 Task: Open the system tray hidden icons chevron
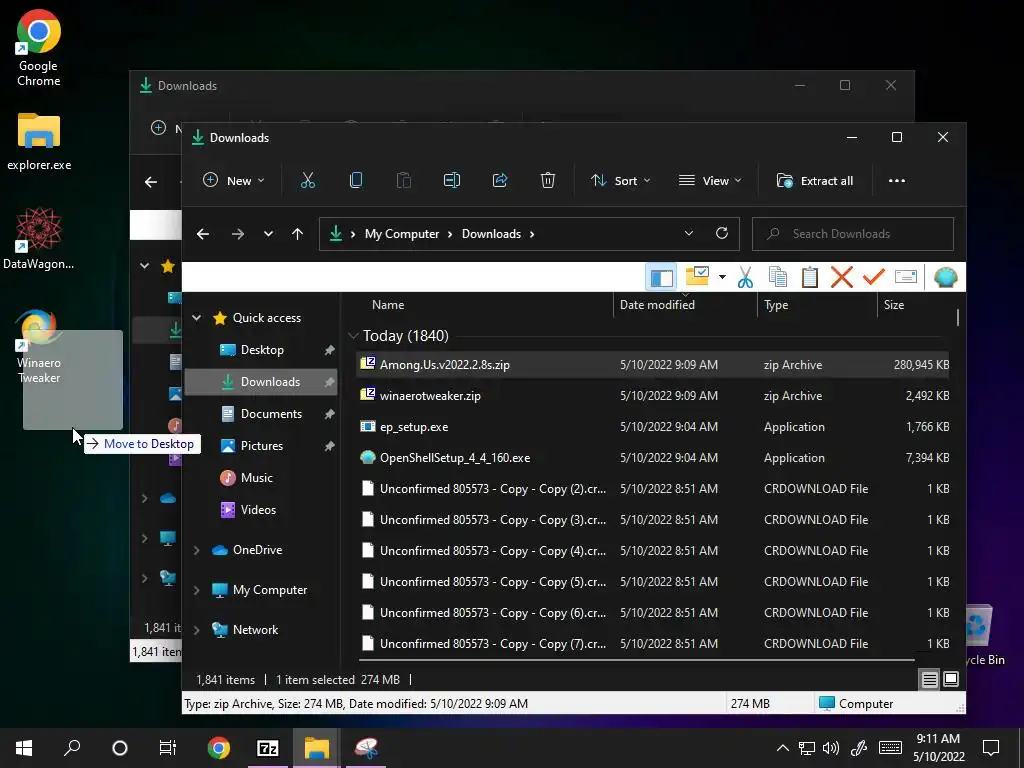click(x=782, y=748)
